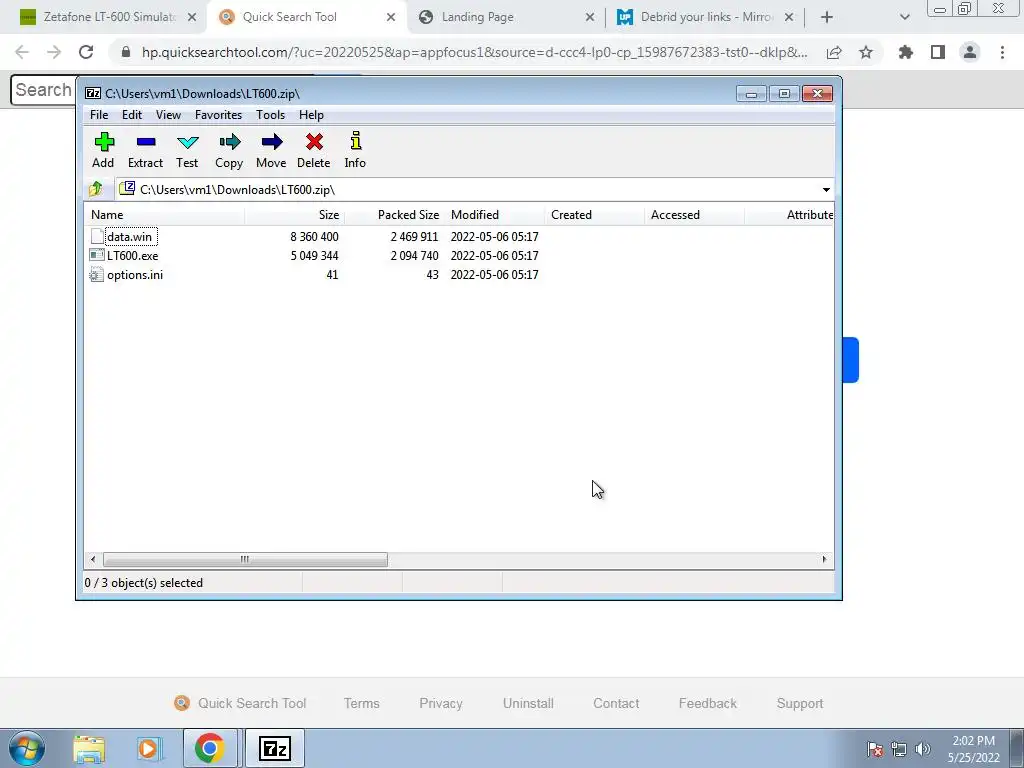Open the Uninstall footer link
Screen dimensions: 1024x768
tap(528, 703)
